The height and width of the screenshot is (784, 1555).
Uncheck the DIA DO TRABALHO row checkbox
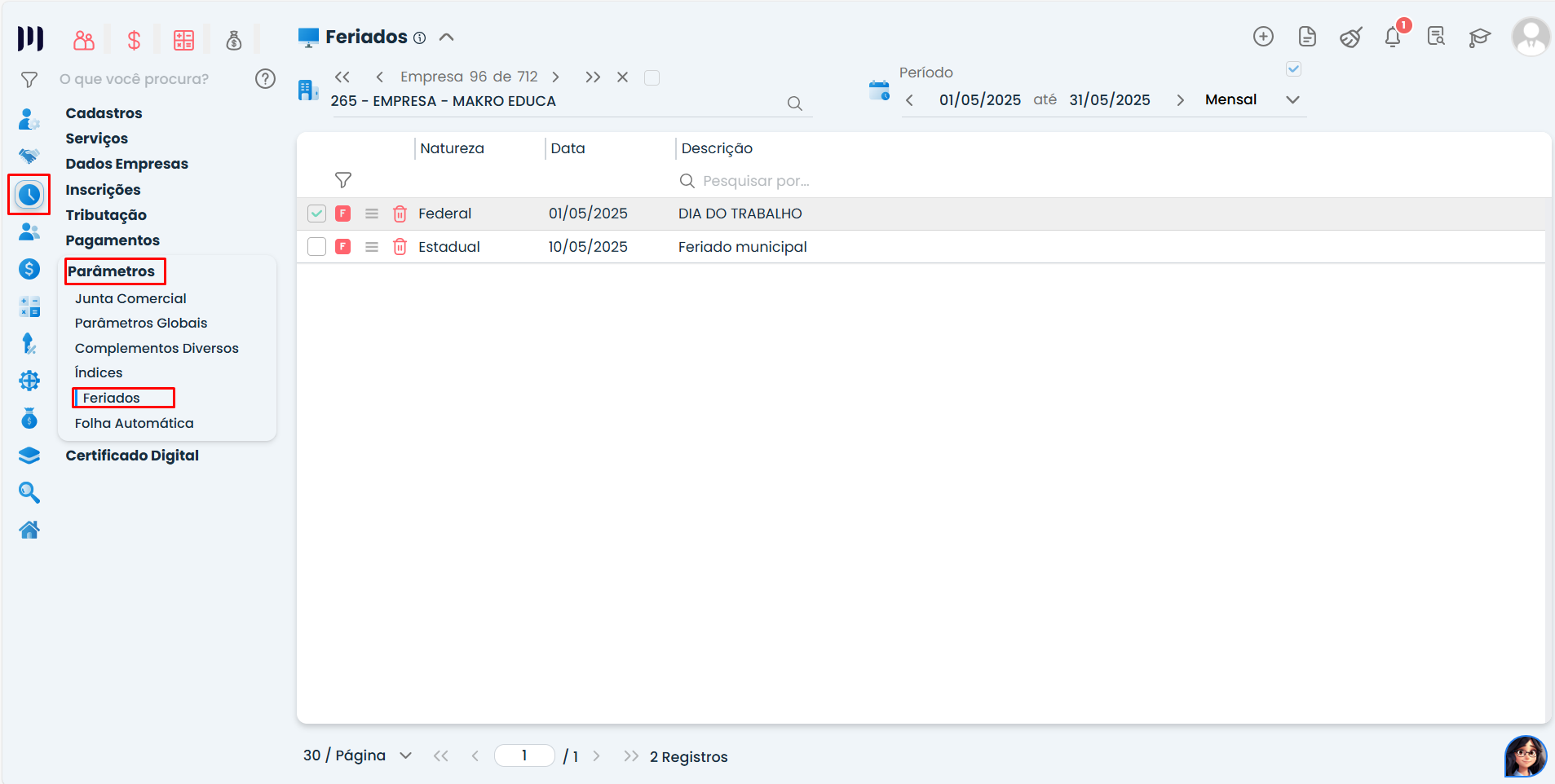tap(316, 214)
